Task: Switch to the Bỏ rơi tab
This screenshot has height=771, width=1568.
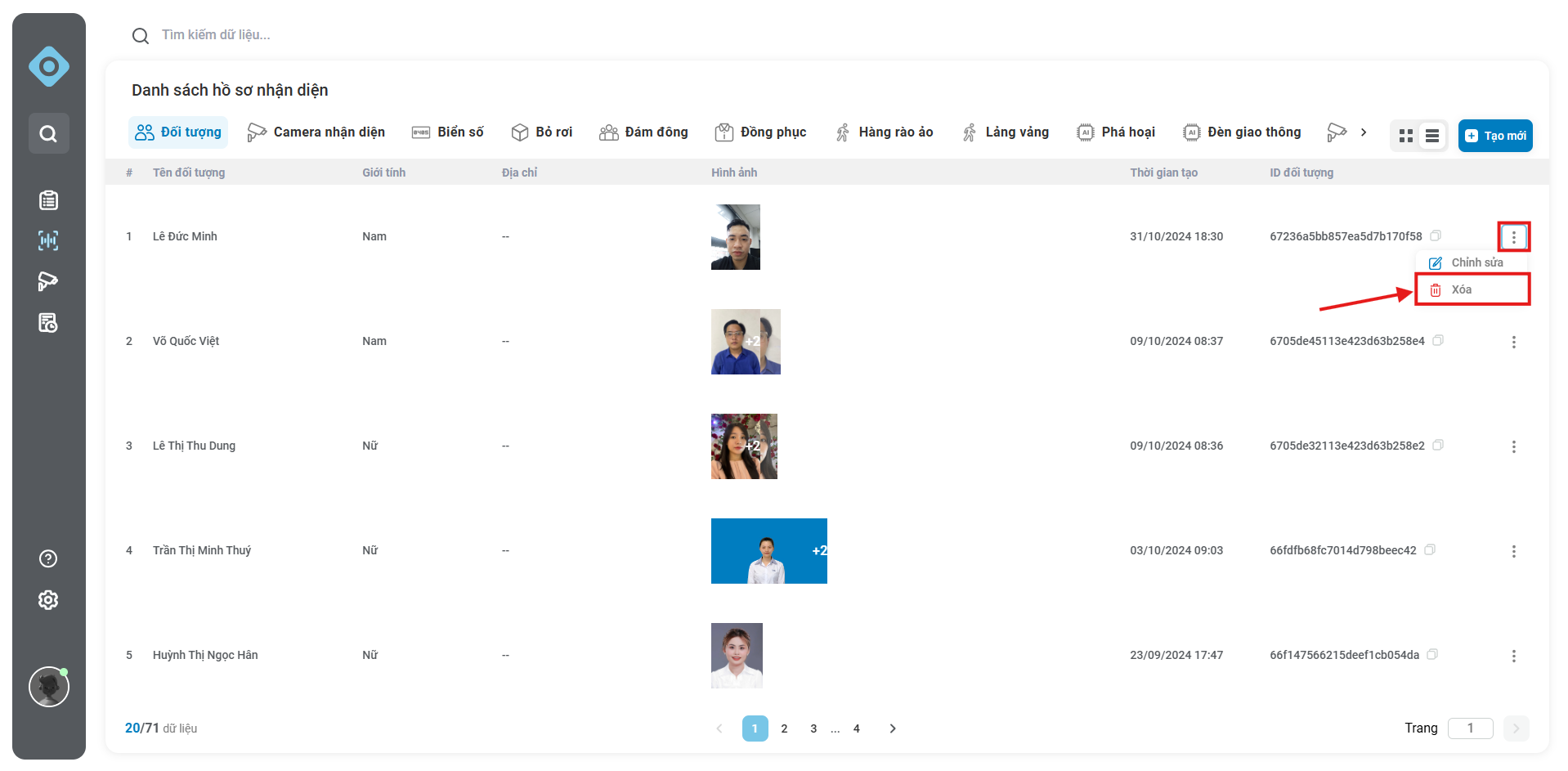Action: coord(542,132)
